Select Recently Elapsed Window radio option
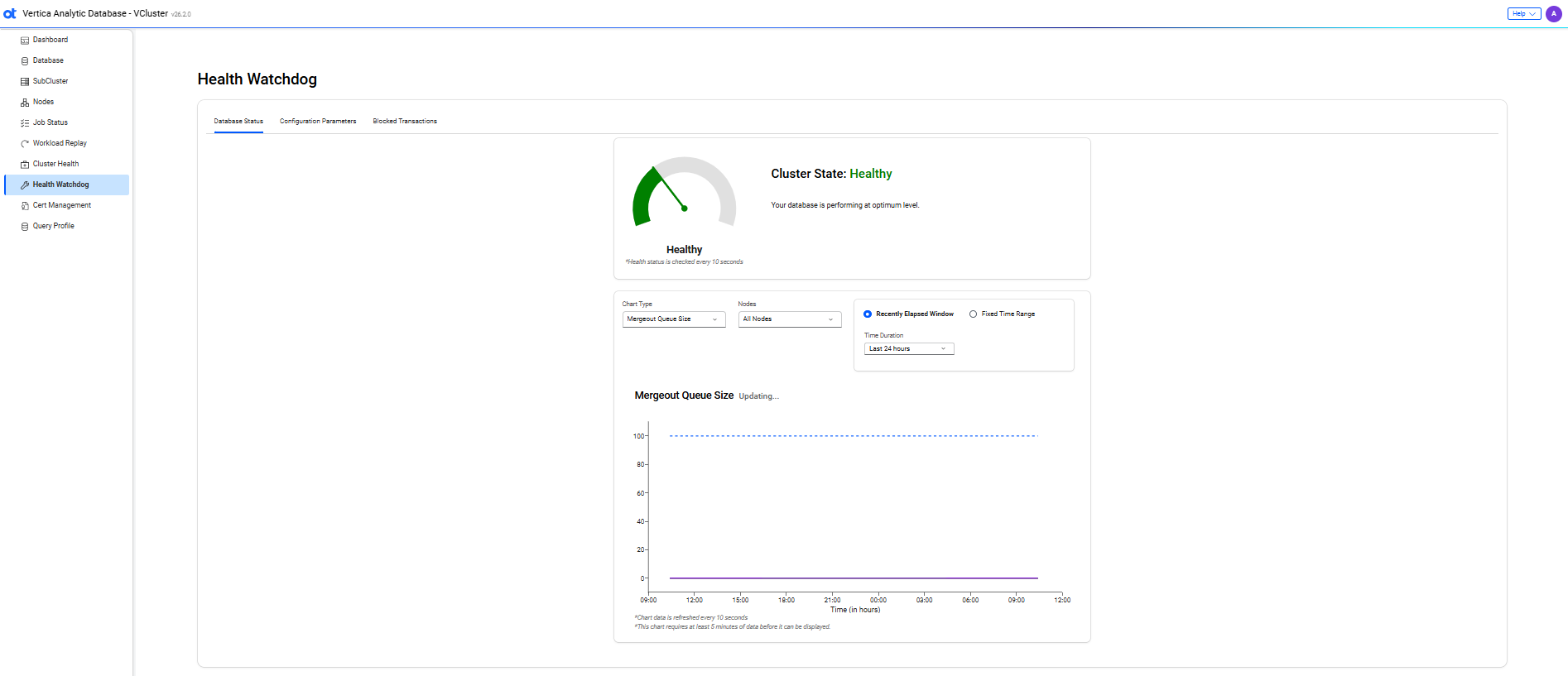1568x676 pixels. coord(868,314)
